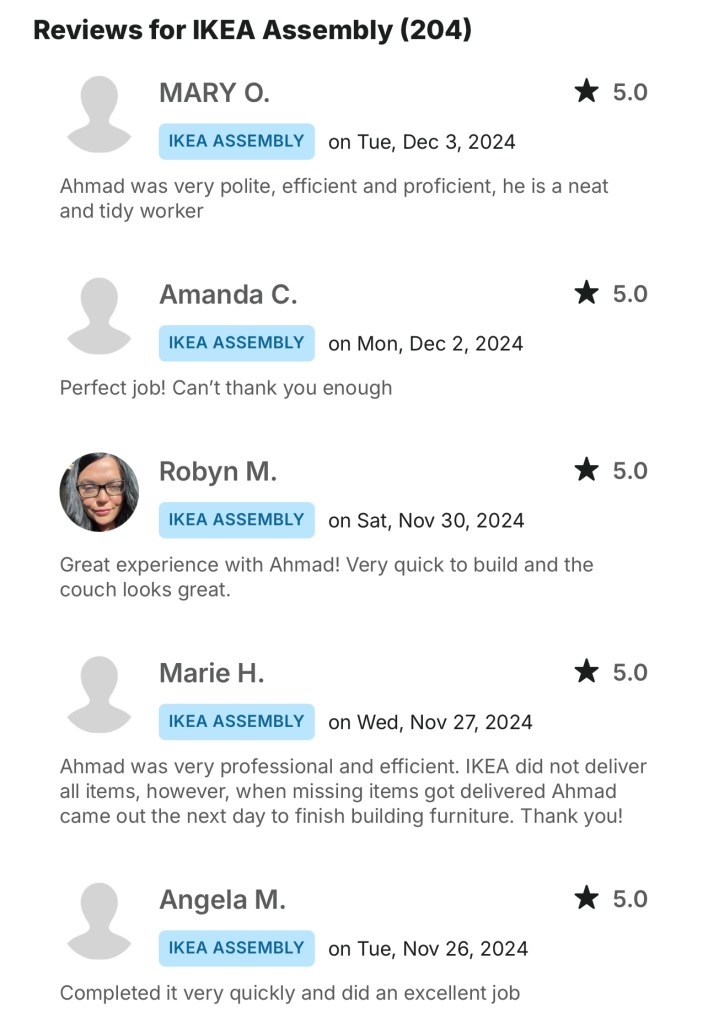Click the star icon on Angela M.'s review
Image resolution: width=708 pixels, height=1024 pixels.
click(x=586, y=898)
